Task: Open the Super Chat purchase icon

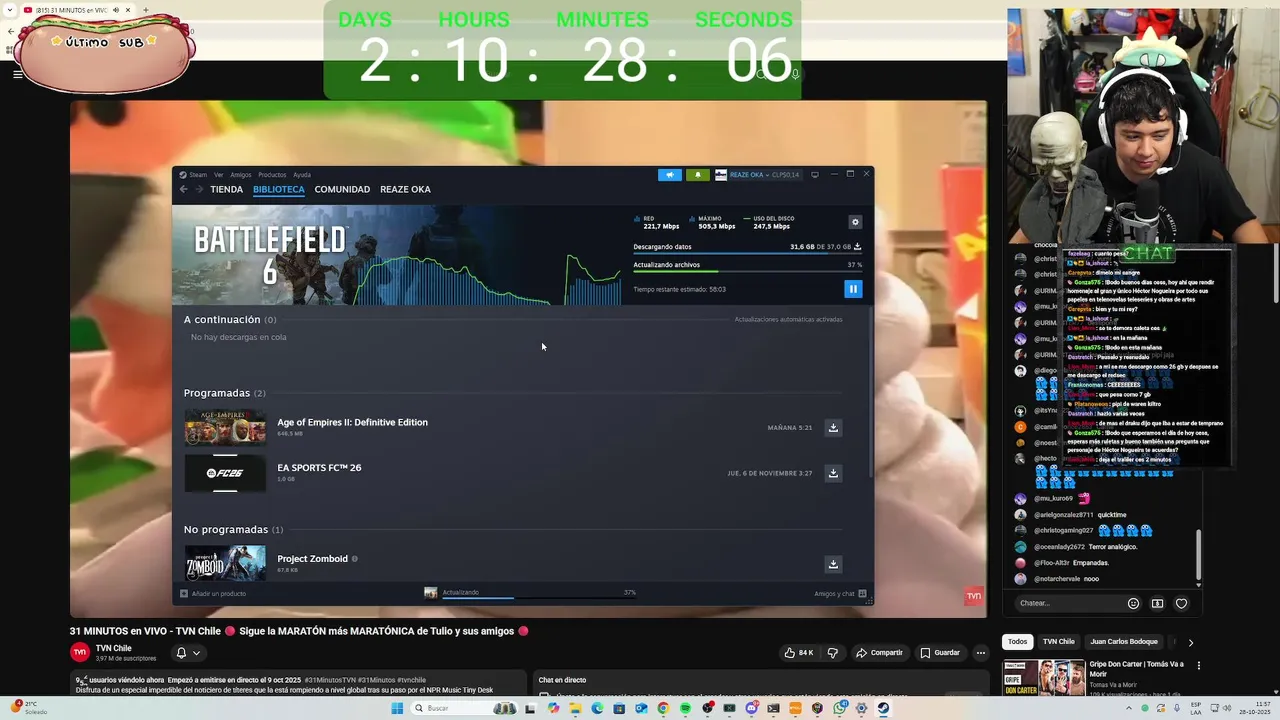Action: [x=1157, y=603]
